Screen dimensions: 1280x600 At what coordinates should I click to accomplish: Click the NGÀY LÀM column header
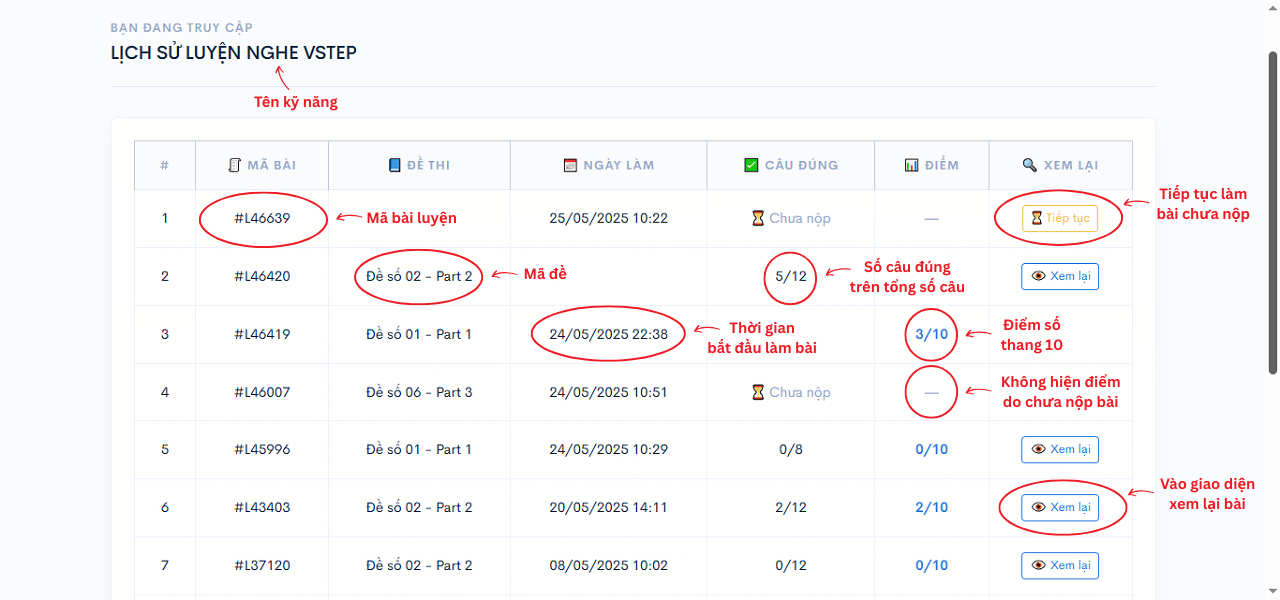pyautogui.click(x=609, y=165)
